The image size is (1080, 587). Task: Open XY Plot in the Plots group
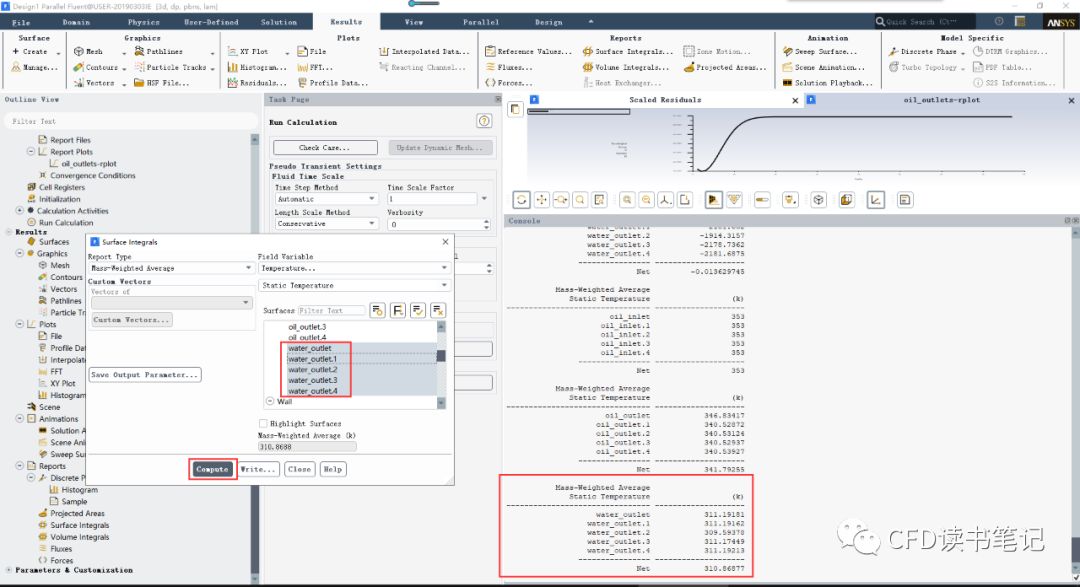click(247, 52)
